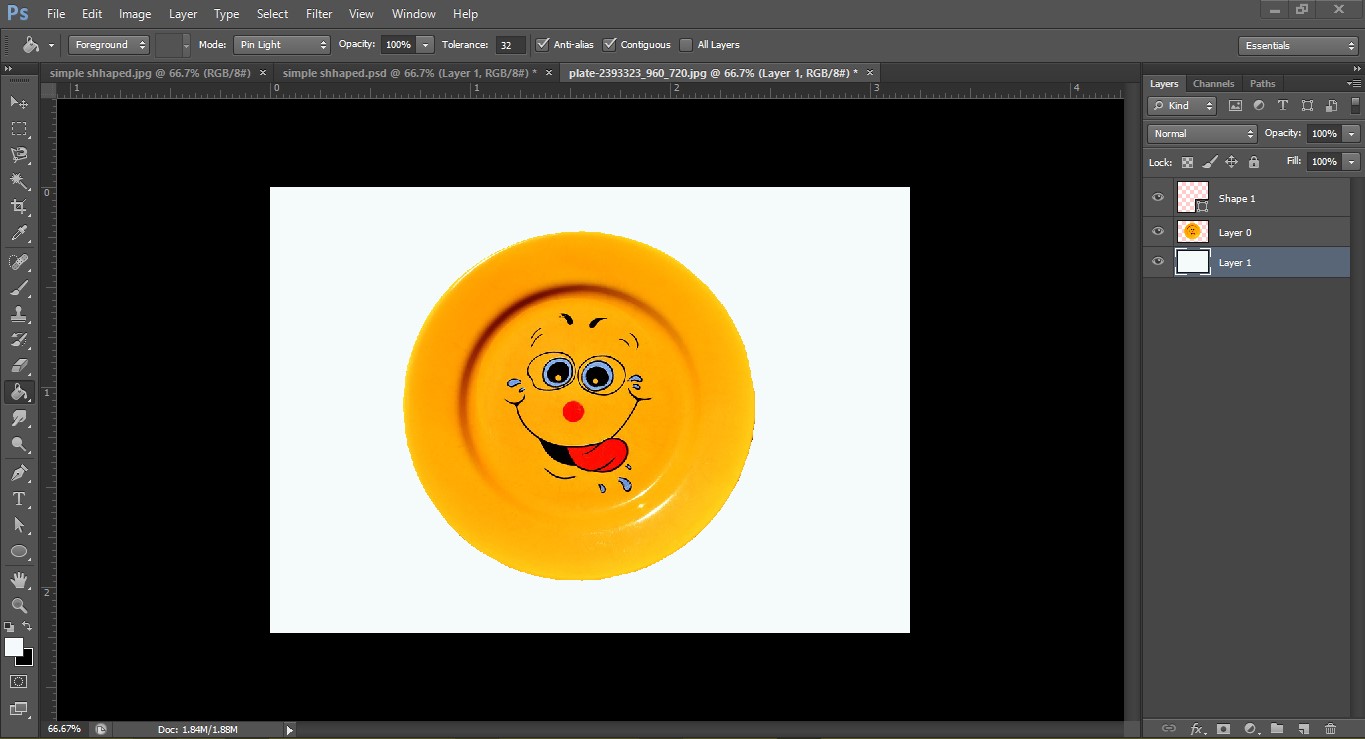The width and height of the screenshot is (1365, 739).
Task: Open the options bar Opacity slider arrow
Action: (x=425, y=45)
